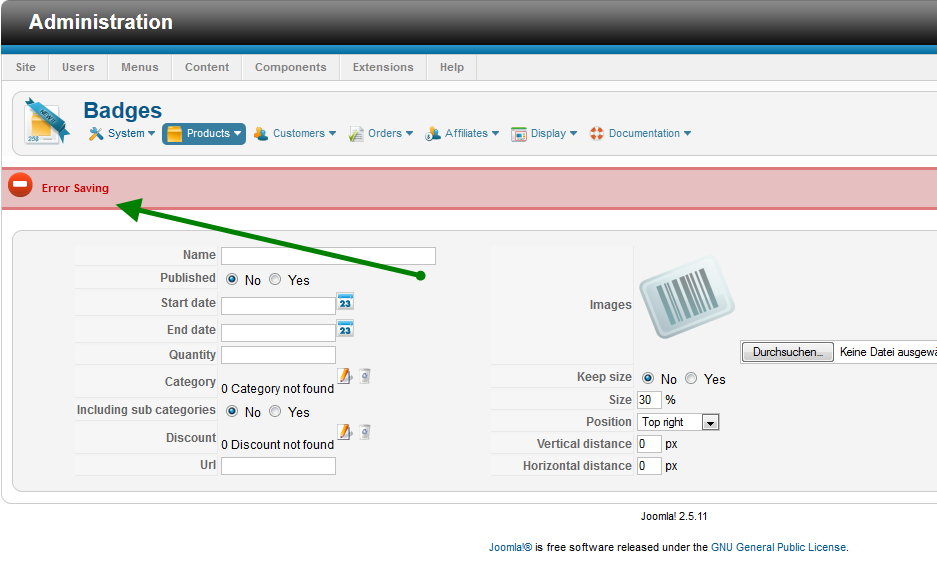
Task: Click the red Error Saving stop icon
Action: tap(20, 185)
